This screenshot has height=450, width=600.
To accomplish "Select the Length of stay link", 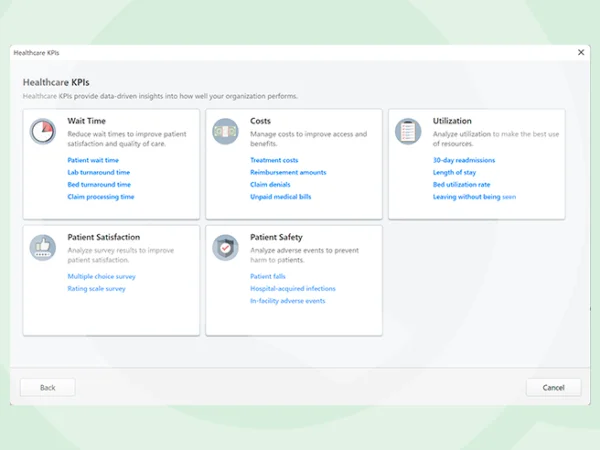I will (454, 172).
